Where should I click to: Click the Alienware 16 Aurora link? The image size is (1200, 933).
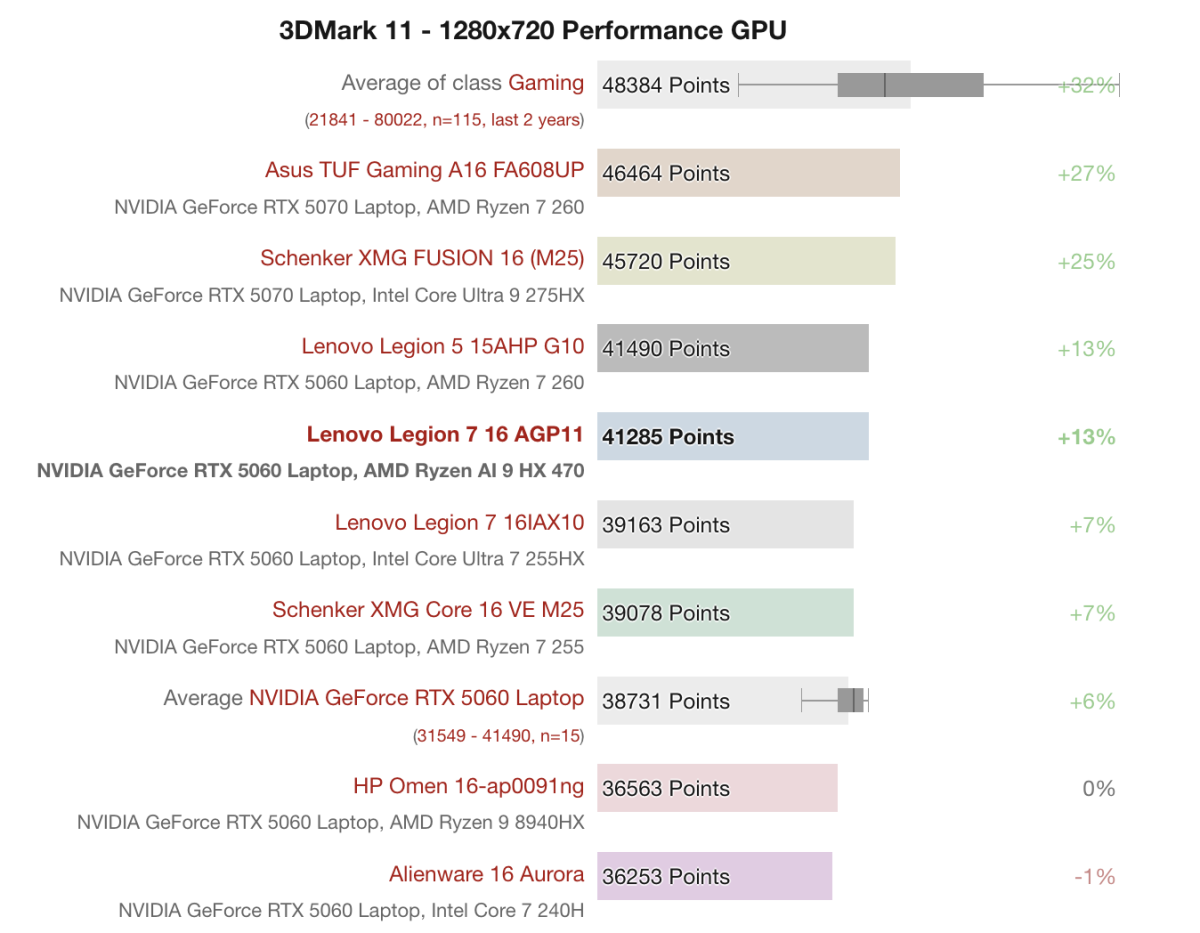click(x=486, y=874)
